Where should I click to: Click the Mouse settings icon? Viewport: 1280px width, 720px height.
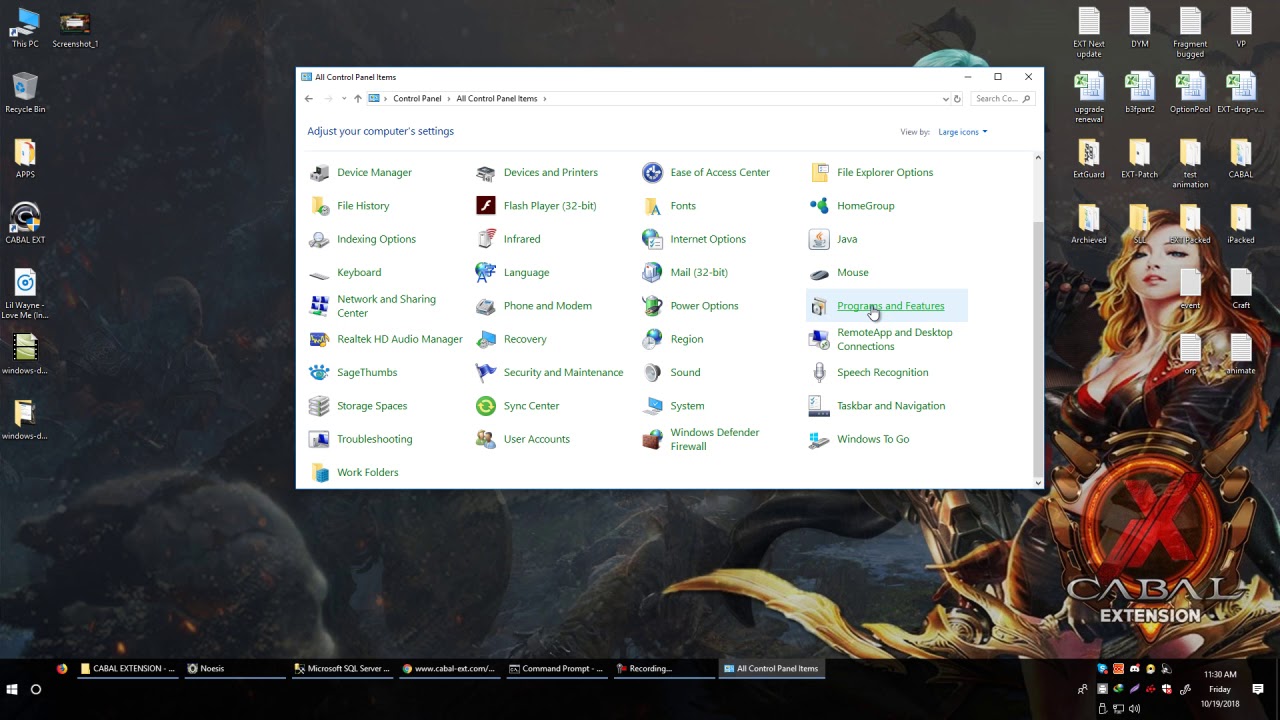819,273
